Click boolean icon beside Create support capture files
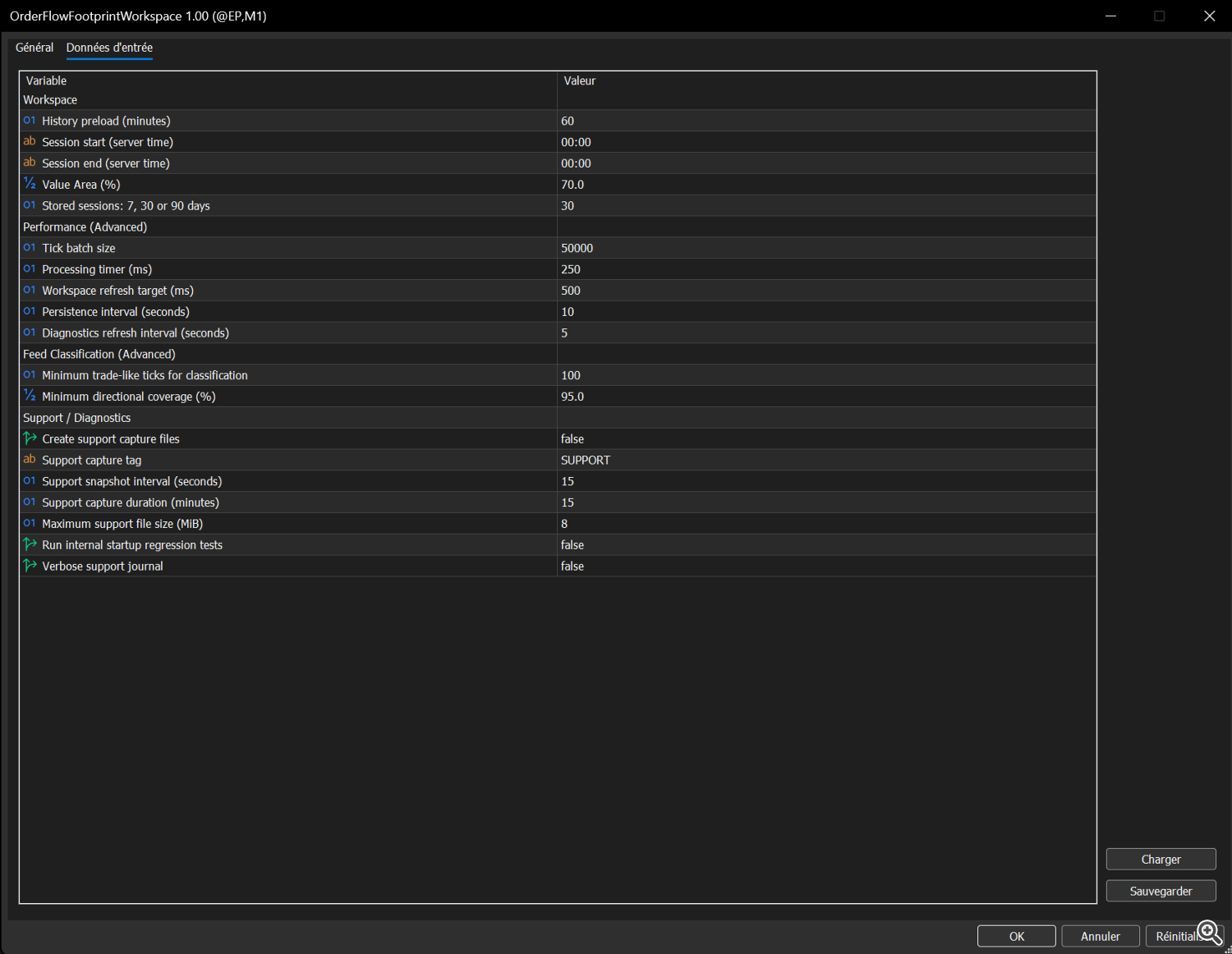This screenshot has height=954, width=1232. 30,438
